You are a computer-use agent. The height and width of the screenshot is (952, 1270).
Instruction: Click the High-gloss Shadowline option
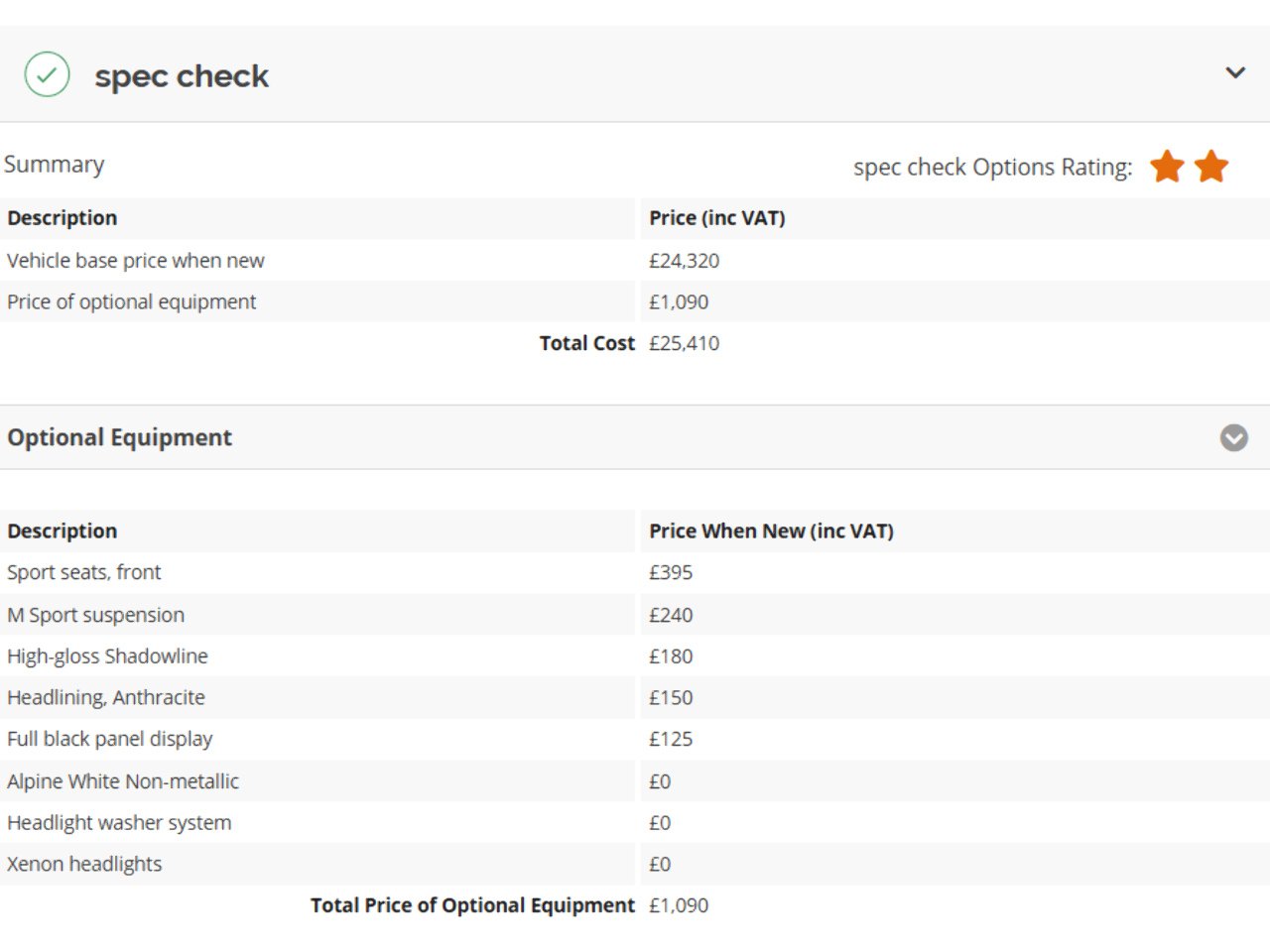(107, 656)
